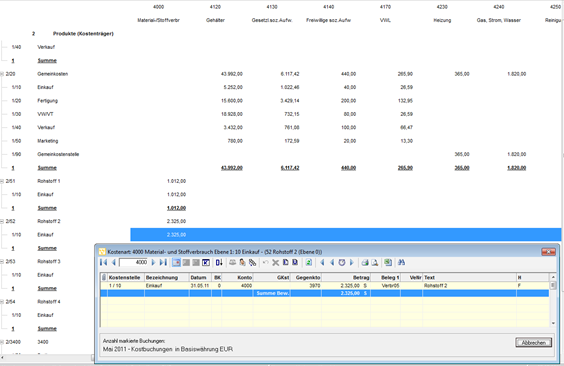Select the second gray view mode icon
Viewport: 564px width, 366px height.
(x=186, y=262)
